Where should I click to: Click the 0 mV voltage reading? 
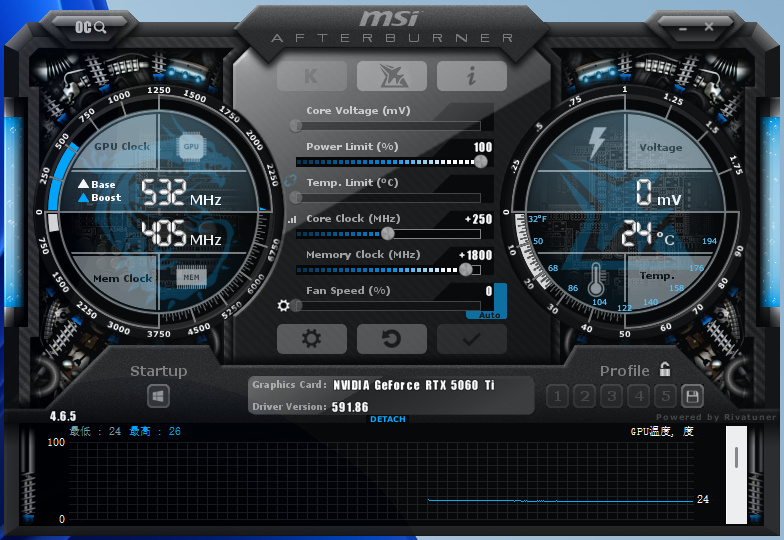click(658, 193)
